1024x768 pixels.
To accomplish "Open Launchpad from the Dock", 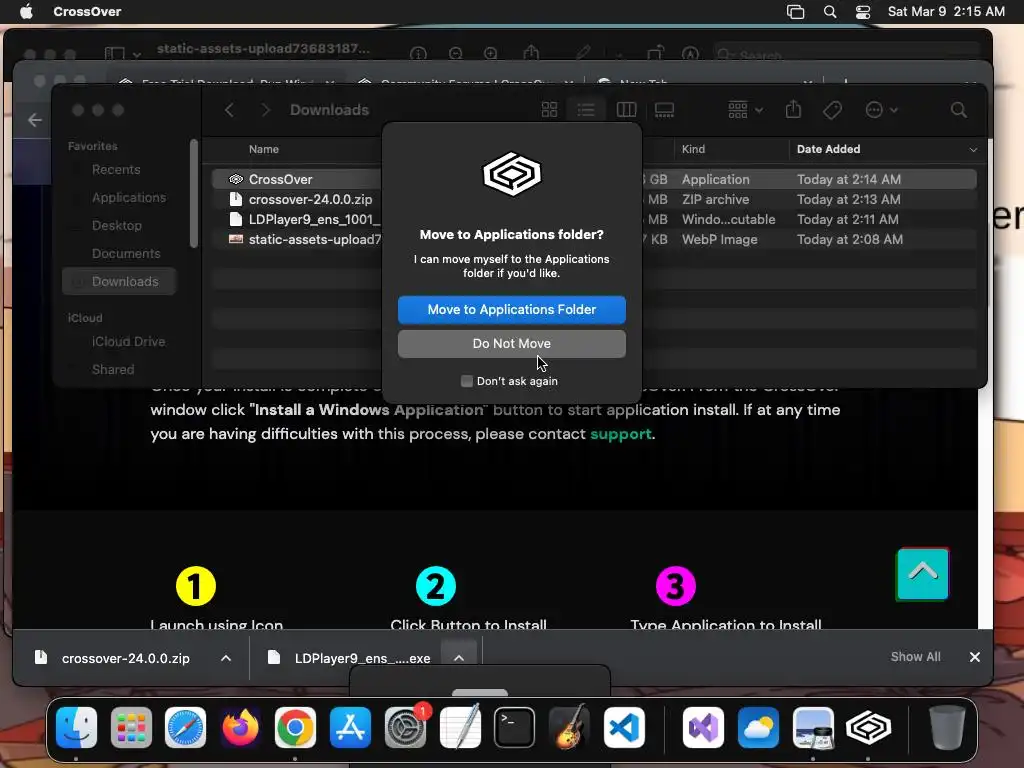I will point(131,727).
